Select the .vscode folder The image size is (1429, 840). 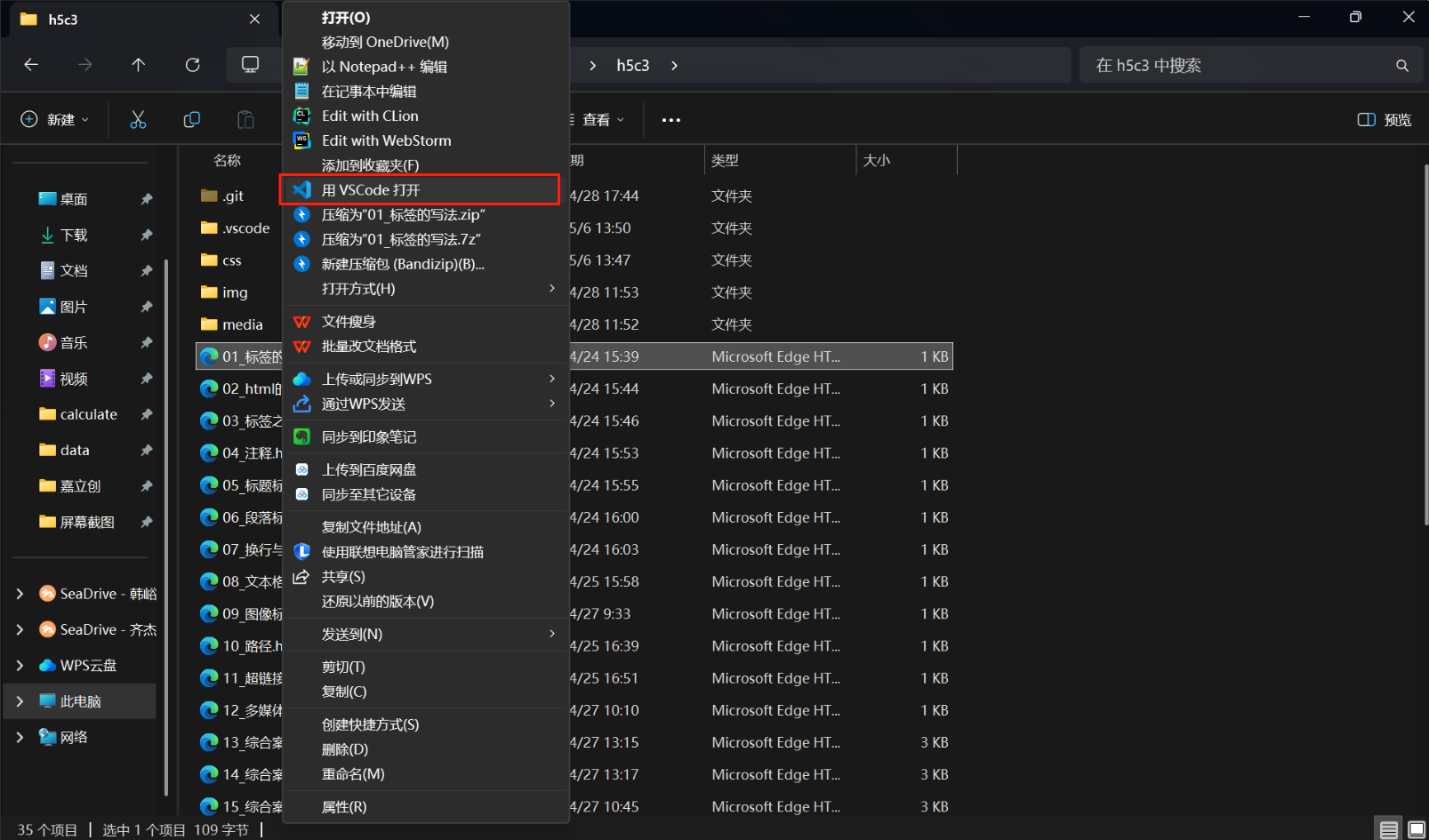click(246, 228)
